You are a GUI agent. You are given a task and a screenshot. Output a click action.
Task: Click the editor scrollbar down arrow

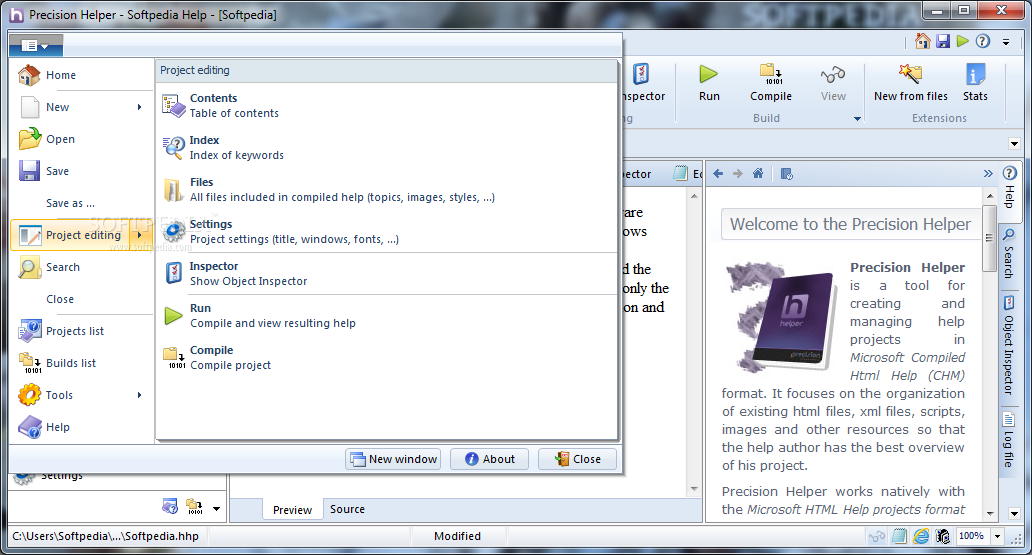(694, 489)
